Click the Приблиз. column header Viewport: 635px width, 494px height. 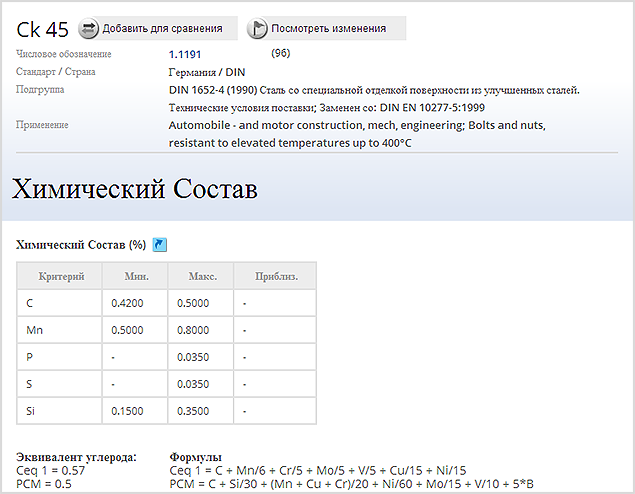[275, 276]
